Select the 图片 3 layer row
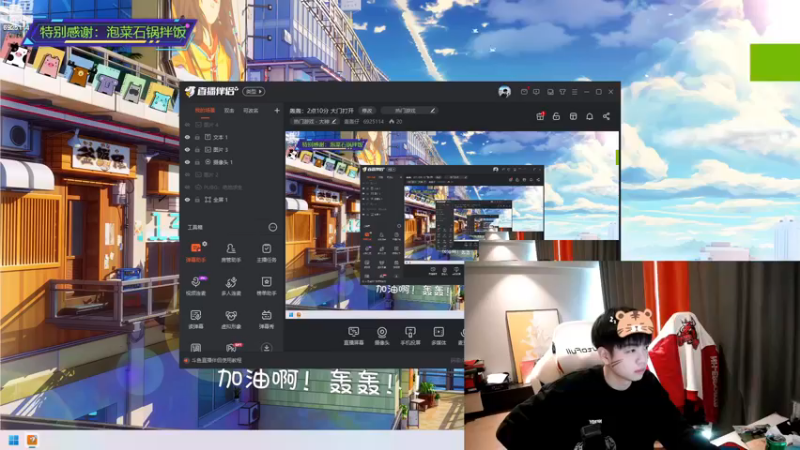 (232, 149)
